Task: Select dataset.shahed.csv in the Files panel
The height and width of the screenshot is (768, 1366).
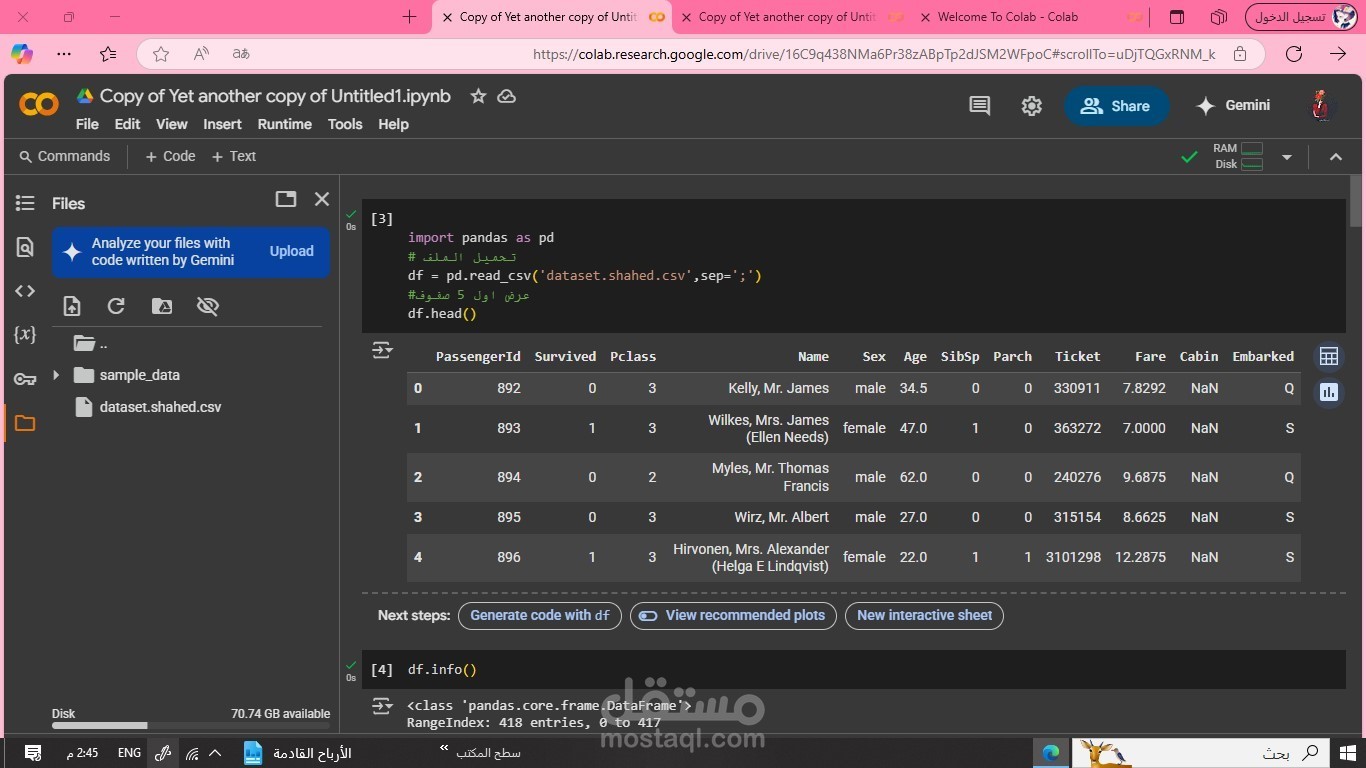Action: 159,406
